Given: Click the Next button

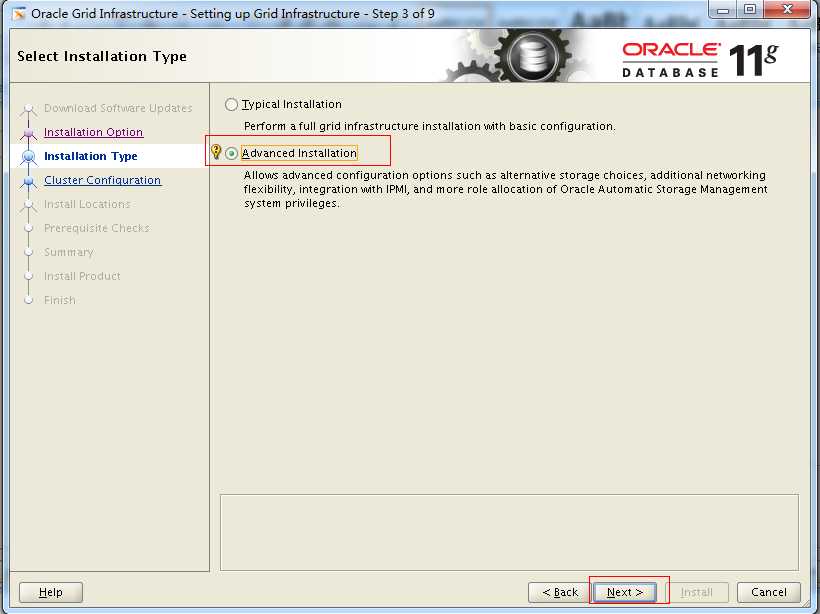Looking at the screenshot, I should [x=625, y=592].
